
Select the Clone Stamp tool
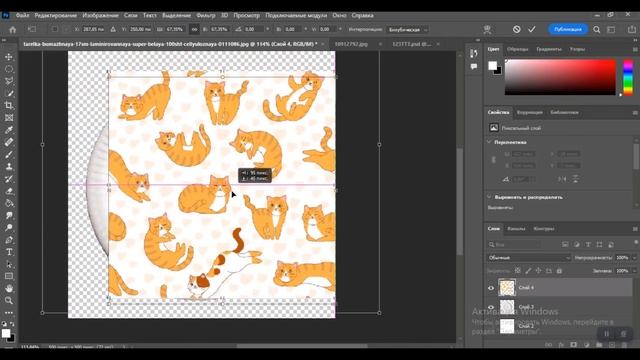pyautogui.click(x=9, y=167)
